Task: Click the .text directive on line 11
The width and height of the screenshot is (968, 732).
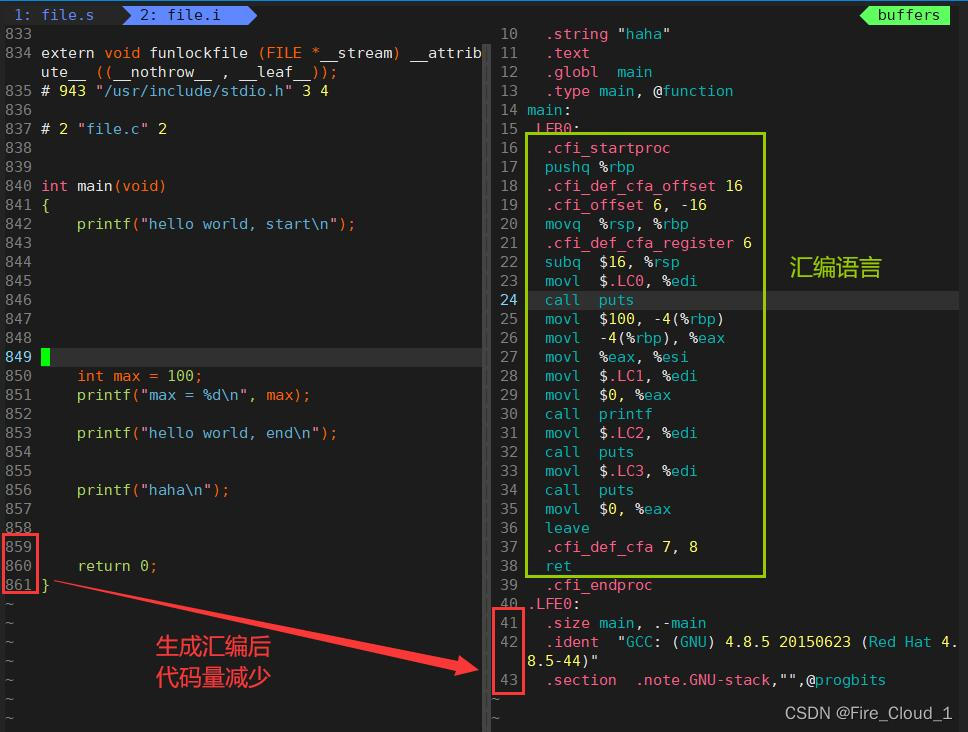Action: coord(567,53)
